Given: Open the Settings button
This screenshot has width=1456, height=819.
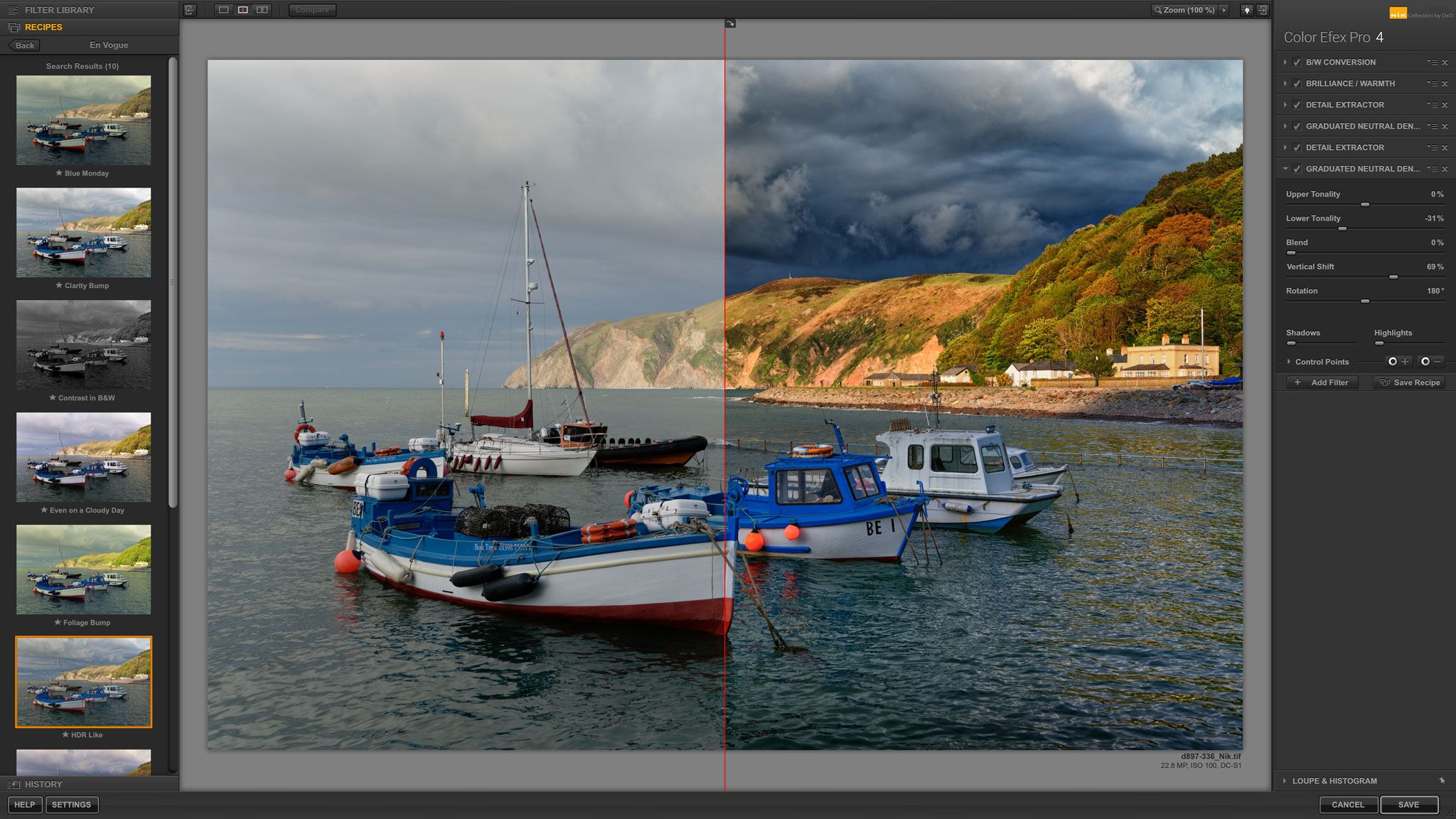Looking at the screenshot, I should click(72, 805).
